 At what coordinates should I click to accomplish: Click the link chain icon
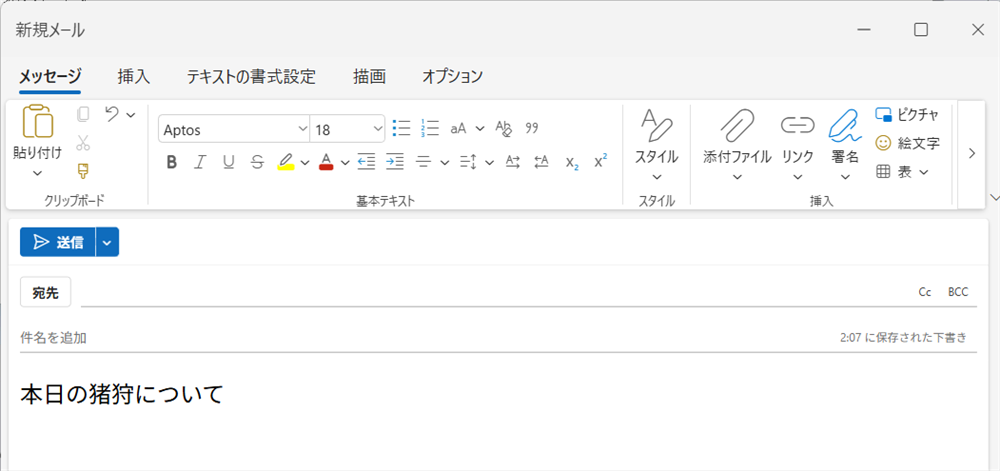coord(798,125)
